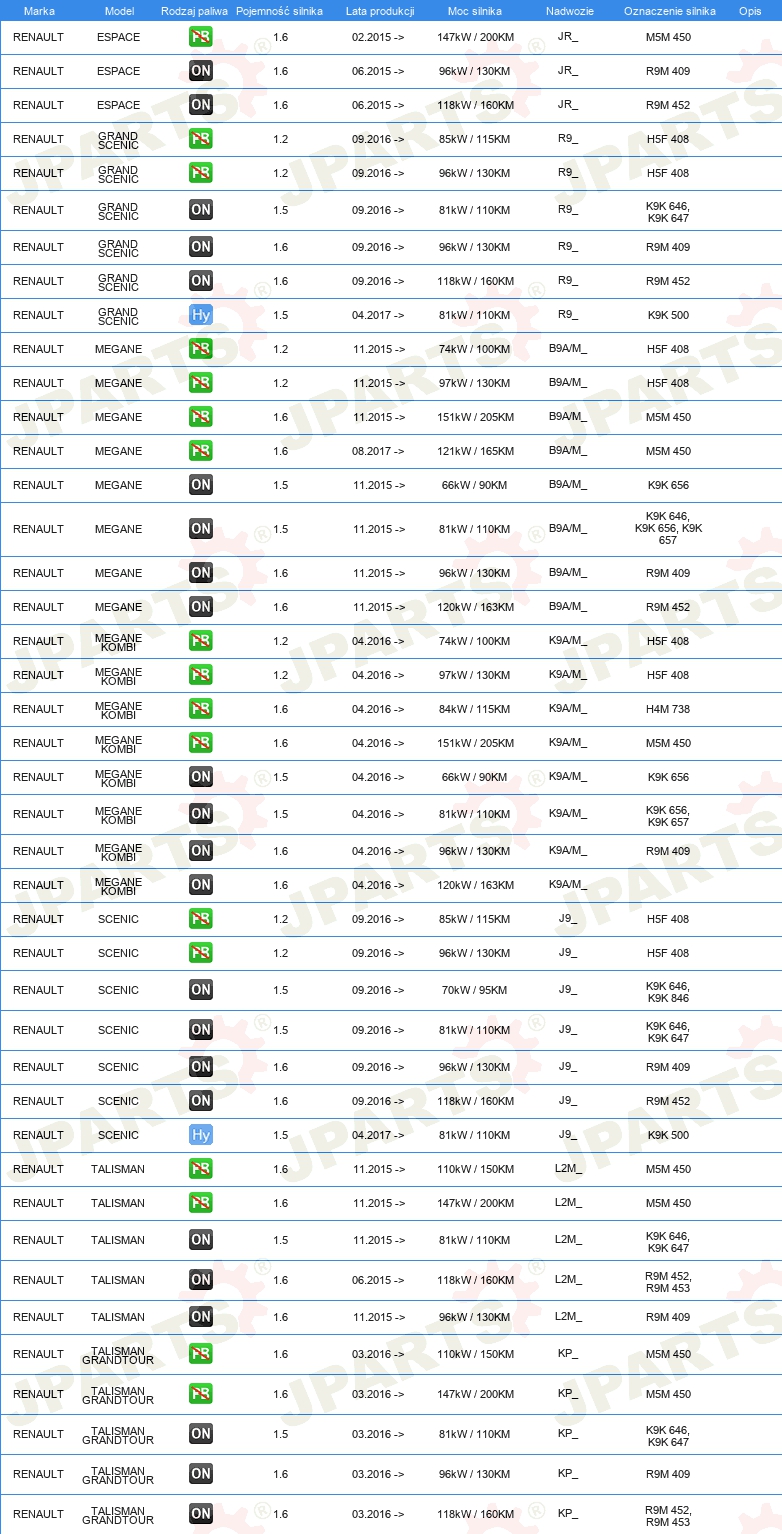Click diesel icon for Talisman 1.5 81kW/110KM L2M_
Screen dimensions: 782x1534
pyautogui.click(x=201, y=1240)
